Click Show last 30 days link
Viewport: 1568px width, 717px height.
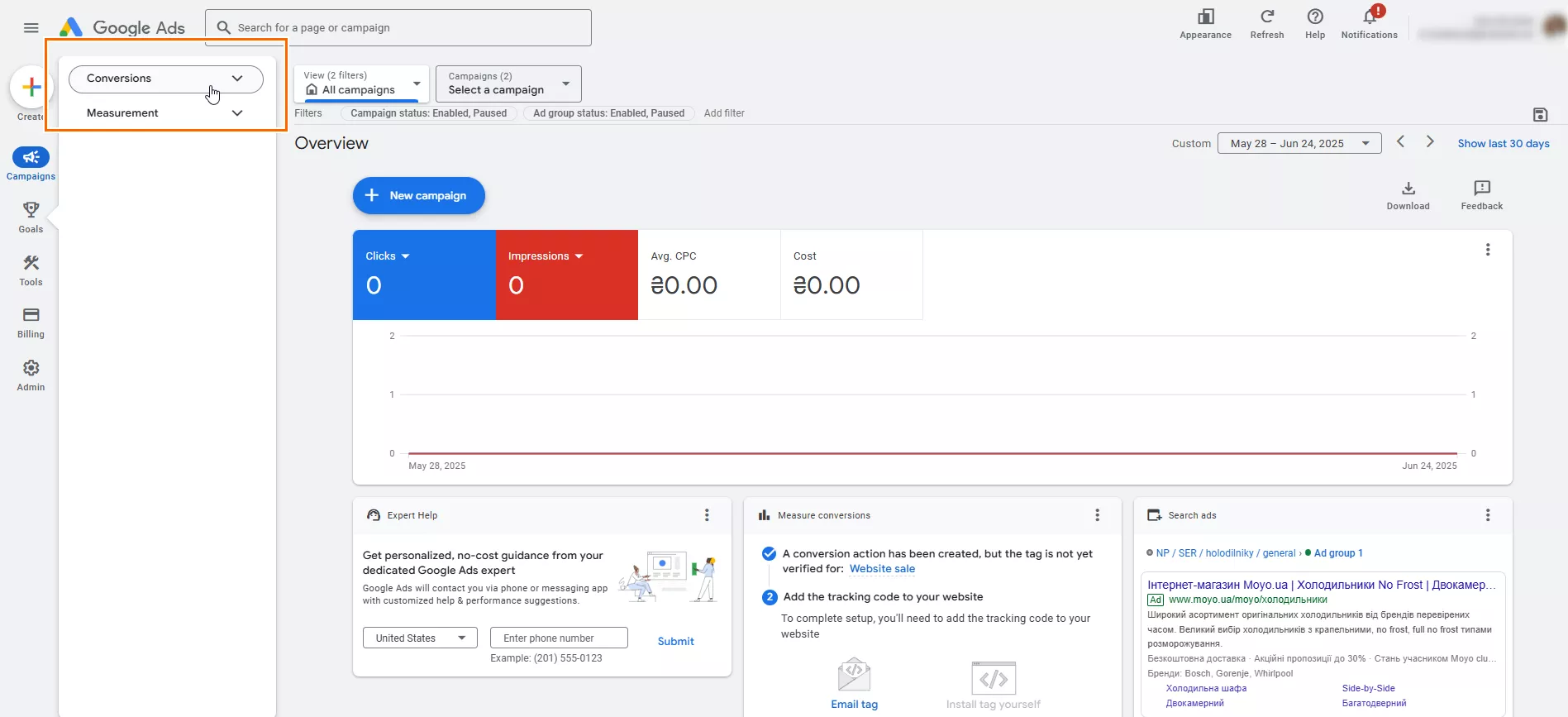[1503, 143]
